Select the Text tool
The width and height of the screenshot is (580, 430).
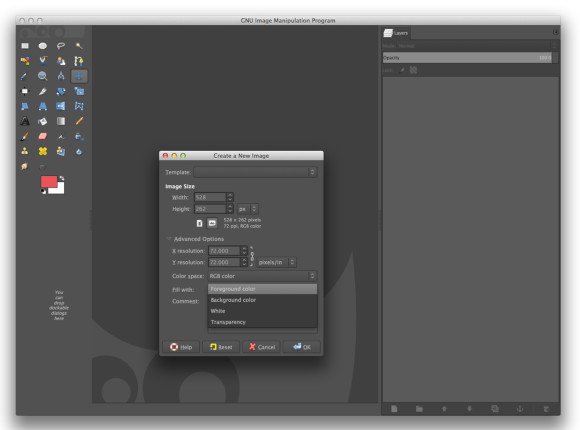point(25,121)
